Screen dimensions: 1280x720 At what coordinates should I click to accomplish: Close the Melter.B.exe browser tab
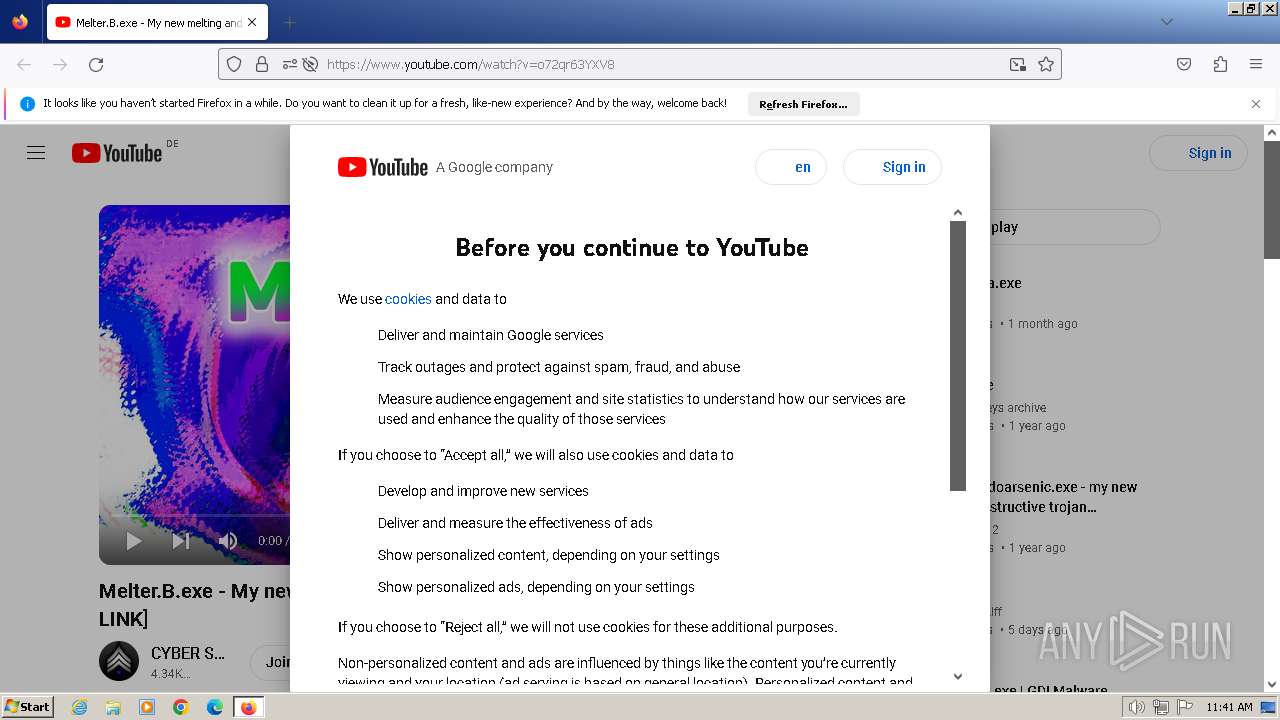[252, 22]
